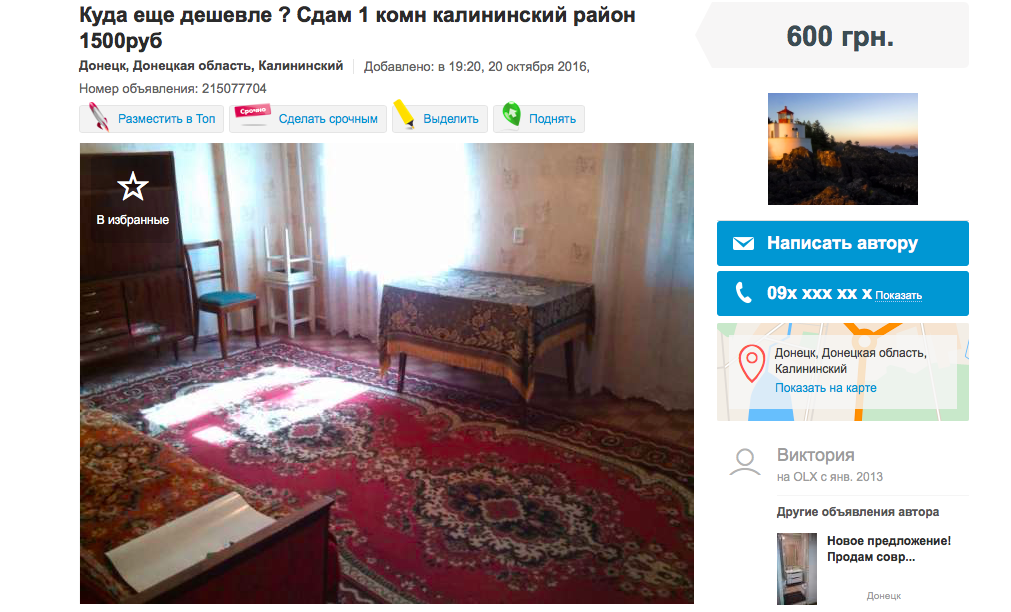This screenshot has height=612, width=1011.
Task: Click the Поднять button
Action: (539, 119)
